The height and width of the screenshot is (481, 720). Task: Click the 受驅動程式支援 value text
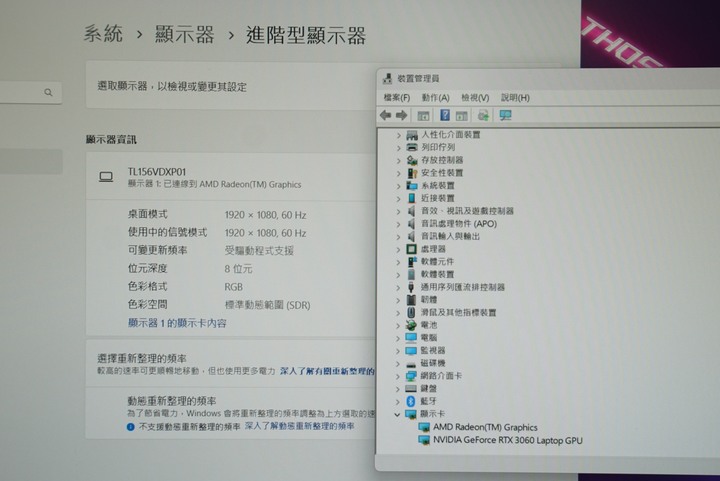pos(259,251)
